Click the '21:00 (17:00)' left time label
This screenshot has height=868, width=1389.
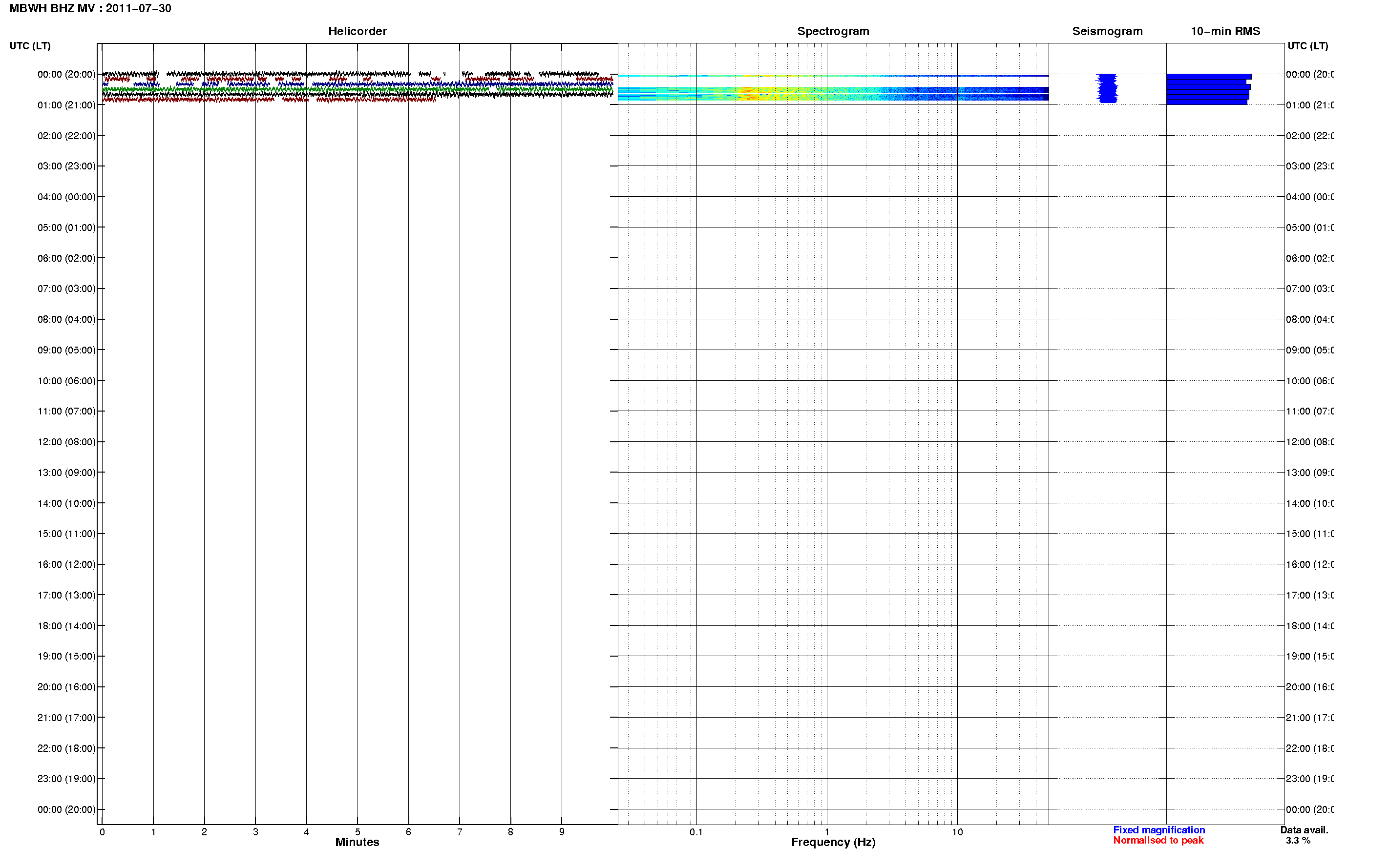coord(66,718)
